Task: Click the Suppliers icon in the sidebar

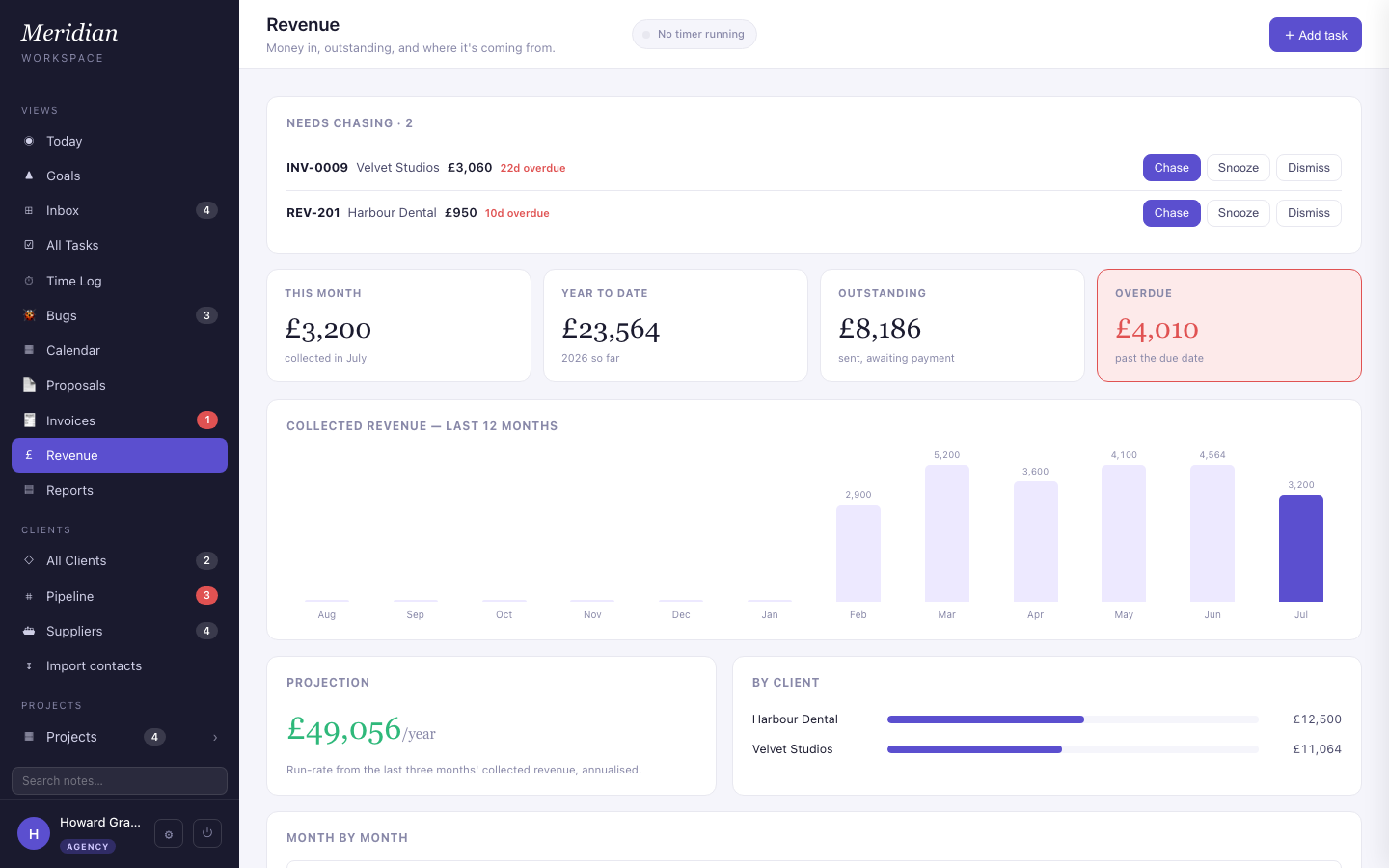Action: click(29, 631)
